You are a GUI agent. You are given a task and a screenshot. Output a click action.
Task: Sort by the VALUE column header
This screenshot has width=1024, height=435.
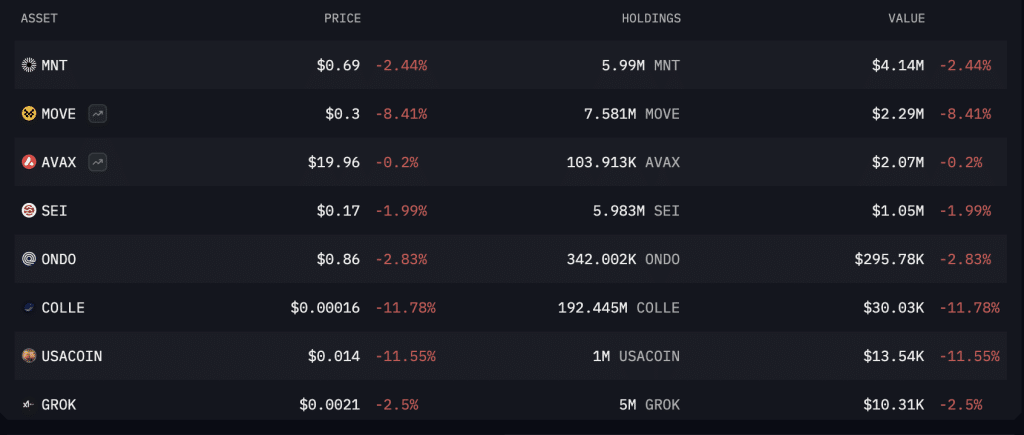[x=906, y=18]
